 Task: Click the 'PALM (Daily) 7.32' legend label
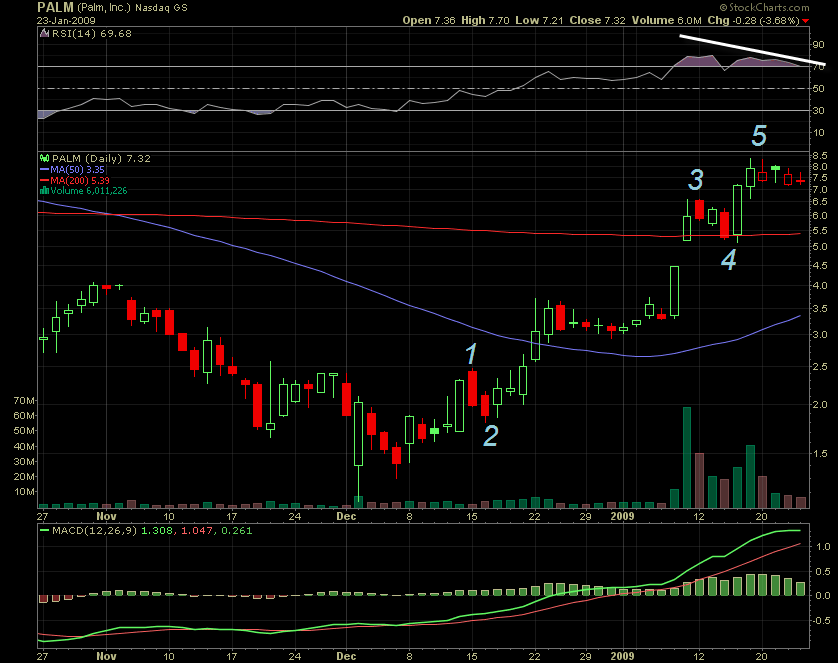[101, 159]
